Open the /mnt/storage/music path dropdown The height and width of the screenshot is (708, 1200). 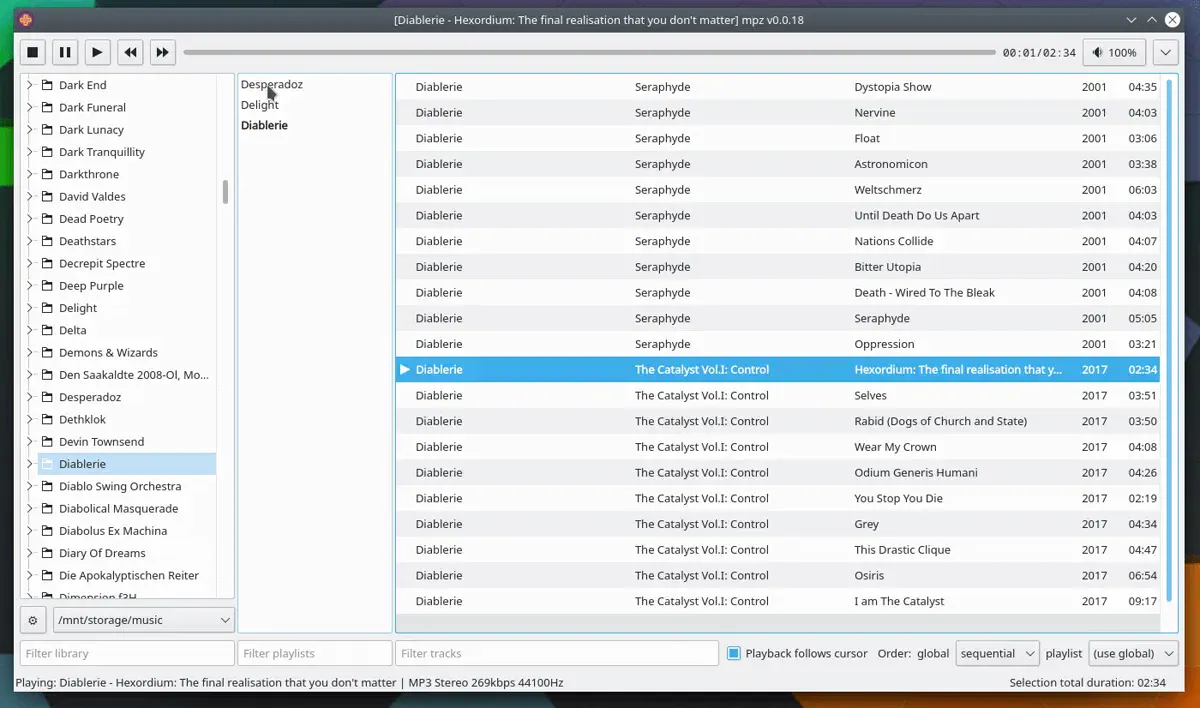144,620
